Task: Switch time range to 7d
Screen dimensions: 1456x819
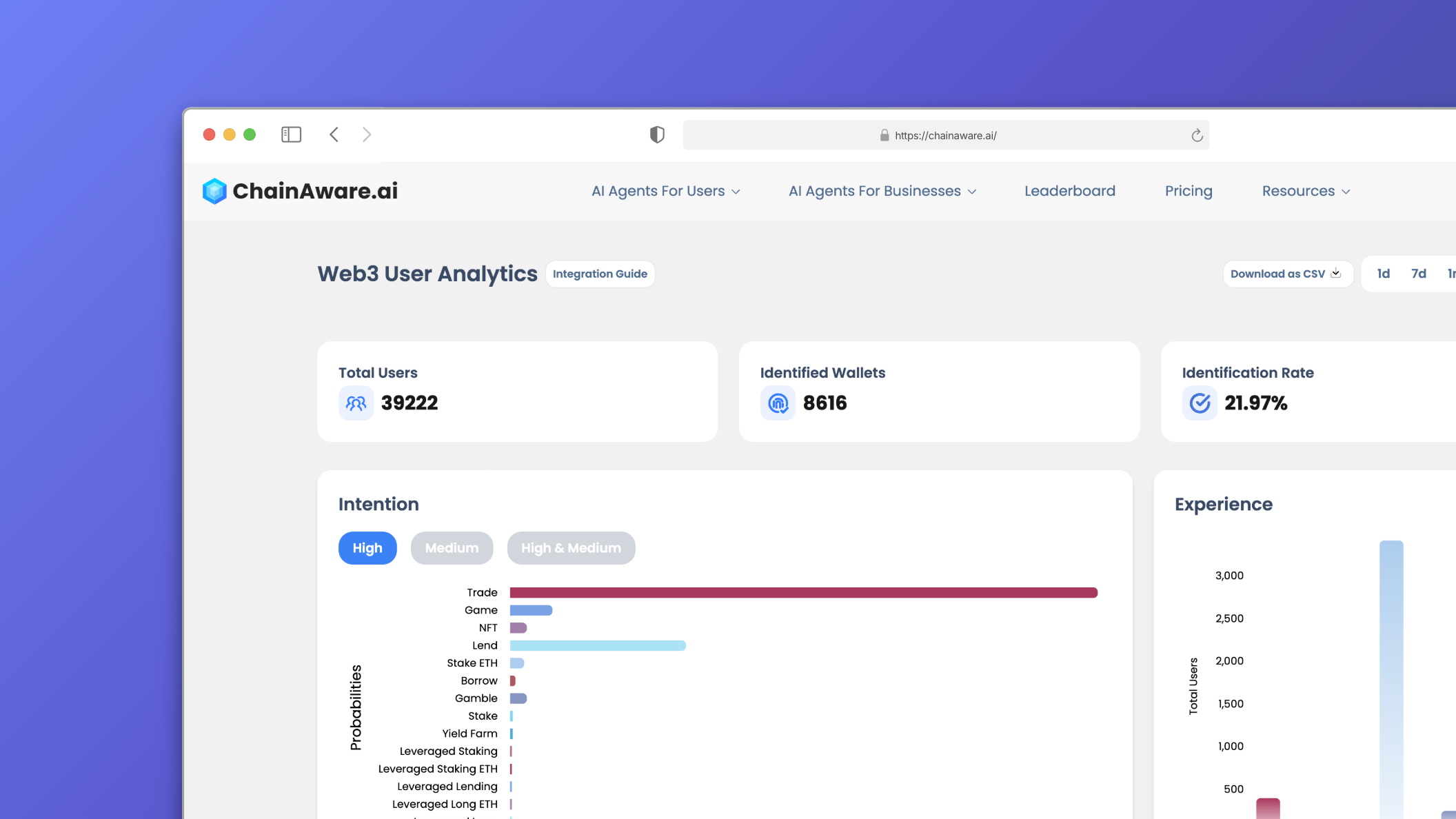Action: pos(1419,274)
